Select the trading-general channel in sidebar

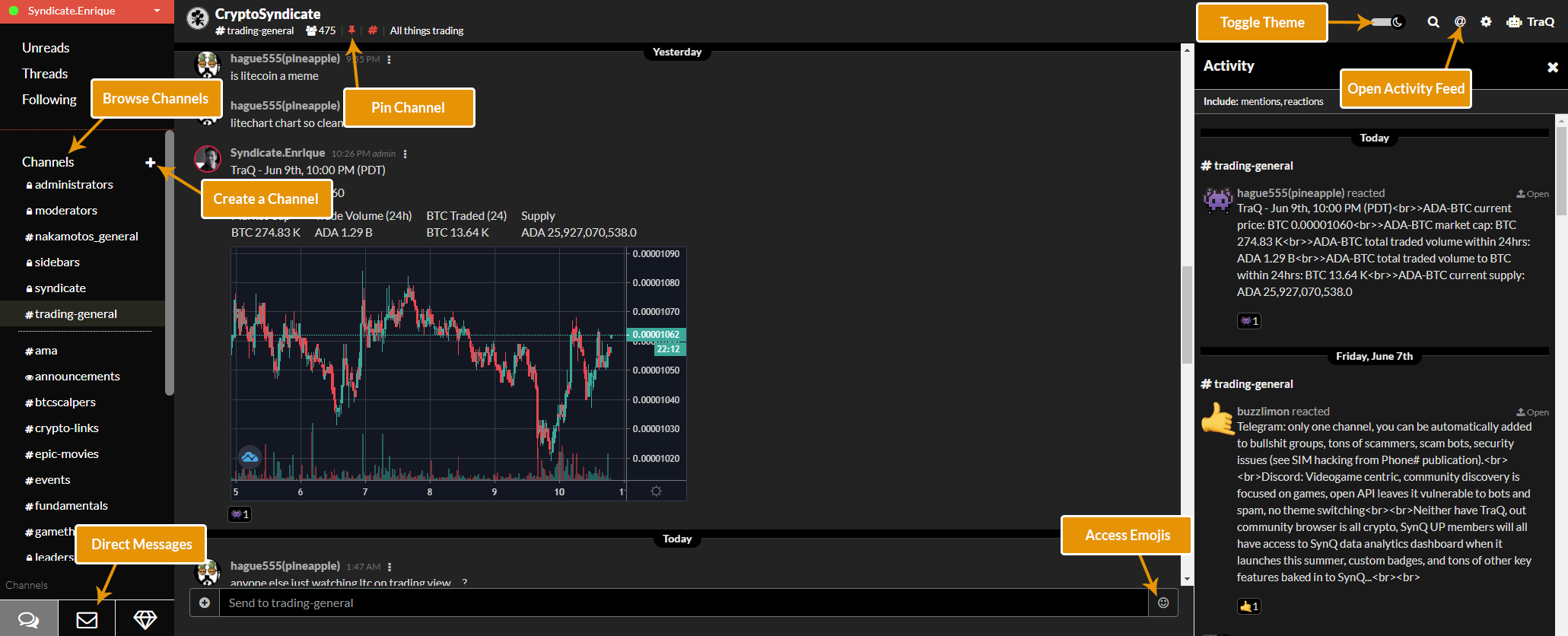(x=82, y=314)
